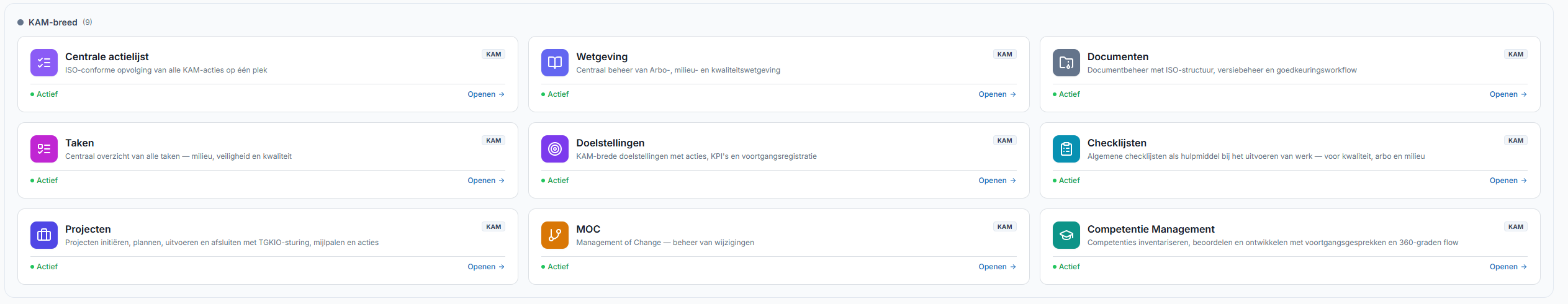Click 'Centraal beheer van Arbo-, milieu-' description
This screenshot has height=304, width=1568.
678,70
